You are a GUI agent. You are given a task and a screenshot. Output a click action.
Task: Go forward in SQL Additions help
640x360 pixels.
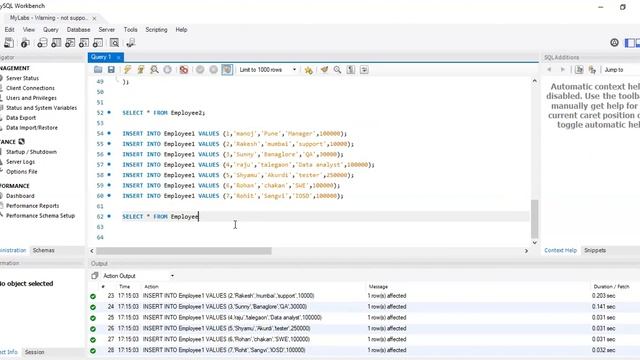pyautogui.click(x=562, y=70)
